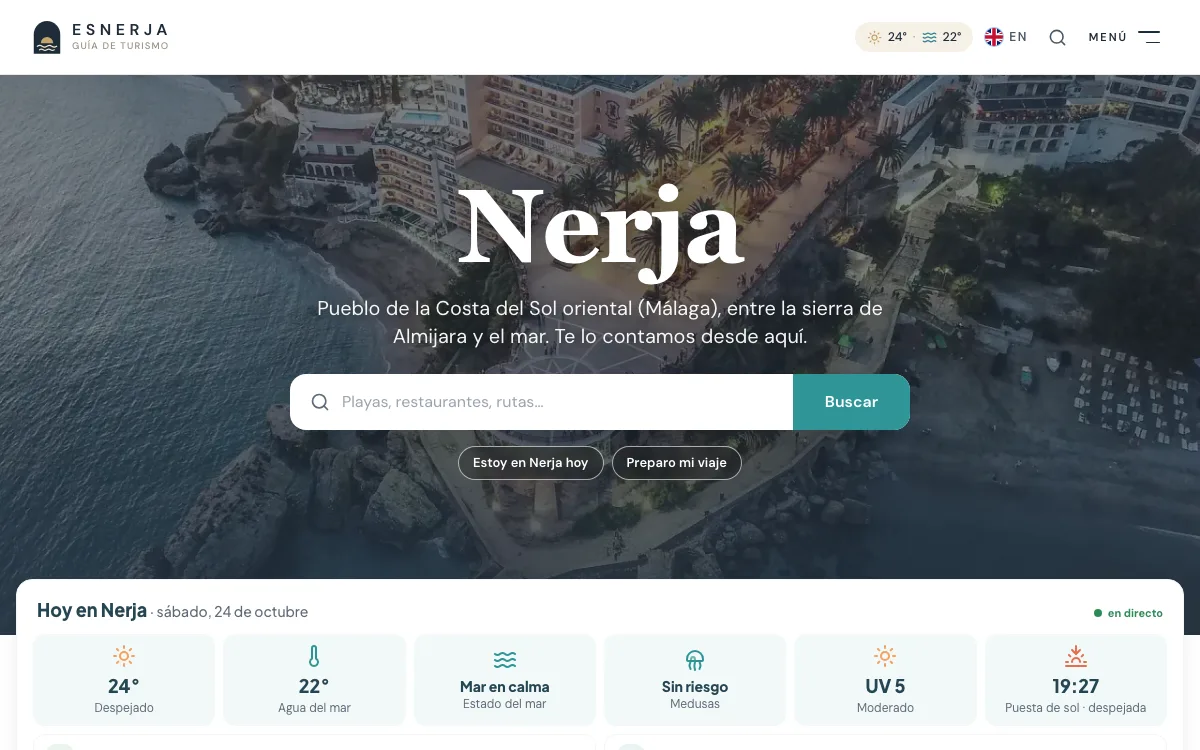
Task: Click the UK flag language icon
Action: click(994, 37)
